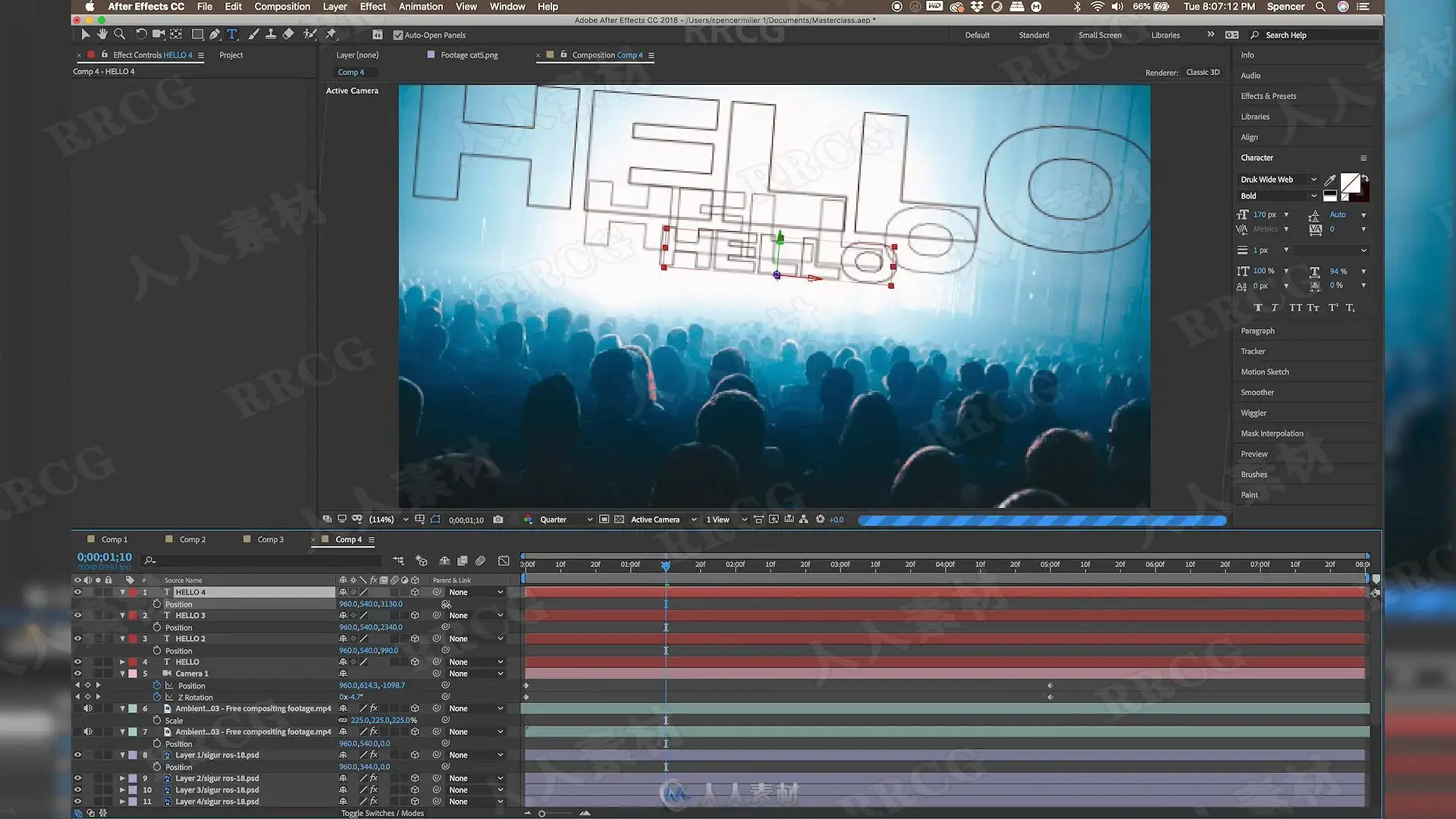Open the Quarter resolution dropdown
The image size is (1456, 819).
tap(566, 519)
